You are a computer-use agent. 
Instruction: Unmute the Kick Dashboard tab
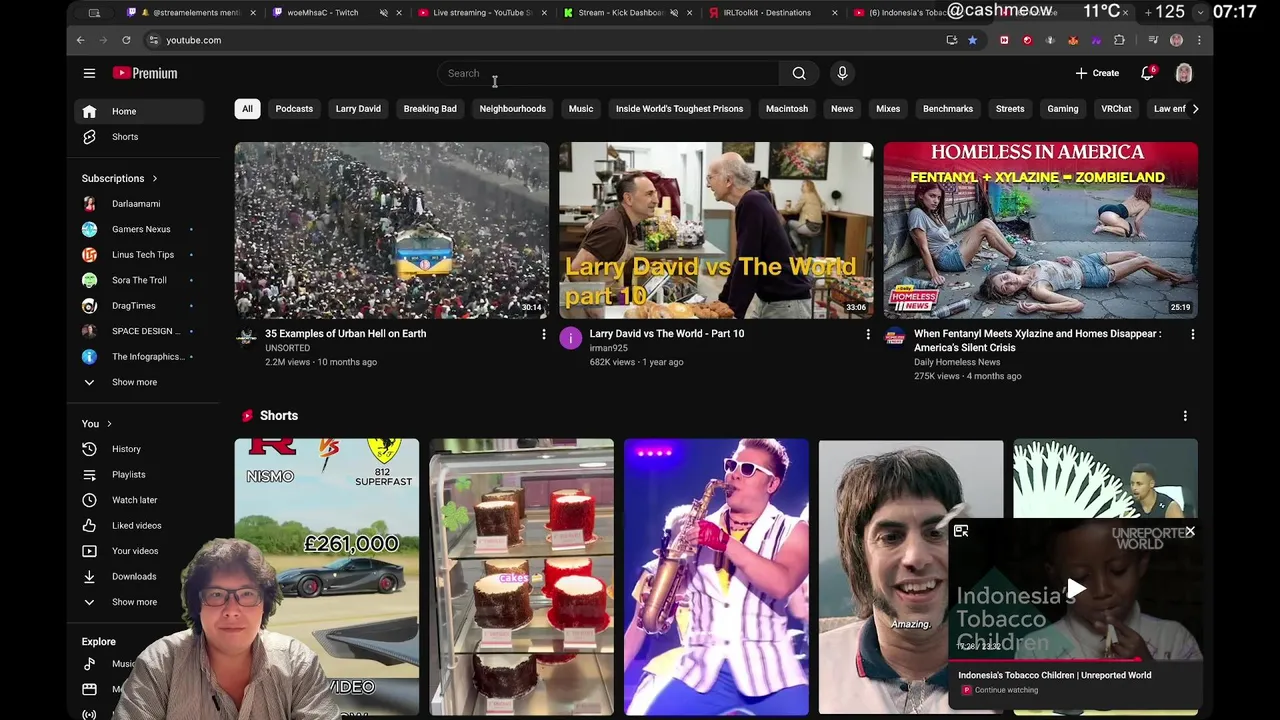click(x=674, y=13)
